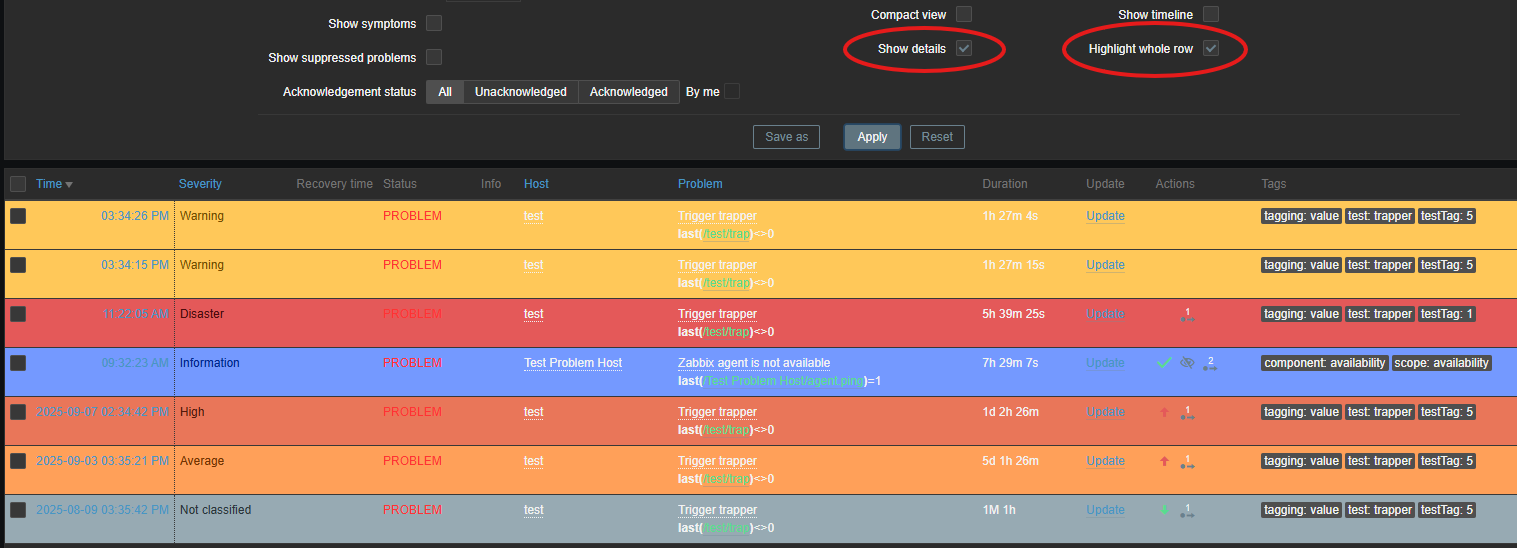Select the Acknowledged status filter
Screen dimensions: 1517x548
pos(628,92)
